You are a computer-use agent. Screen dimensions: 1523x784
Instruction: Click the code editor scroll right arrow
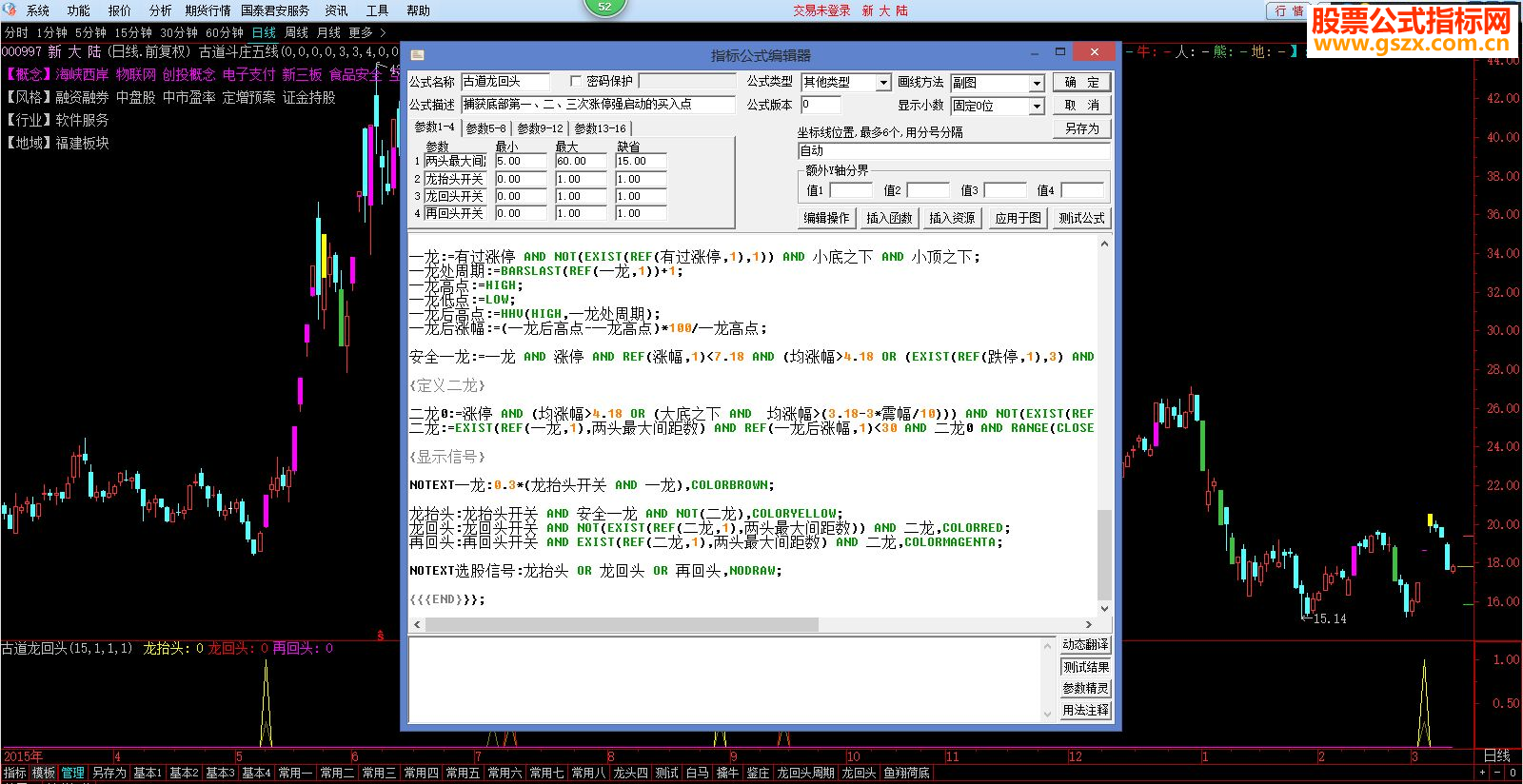[x=1088, y=624]
